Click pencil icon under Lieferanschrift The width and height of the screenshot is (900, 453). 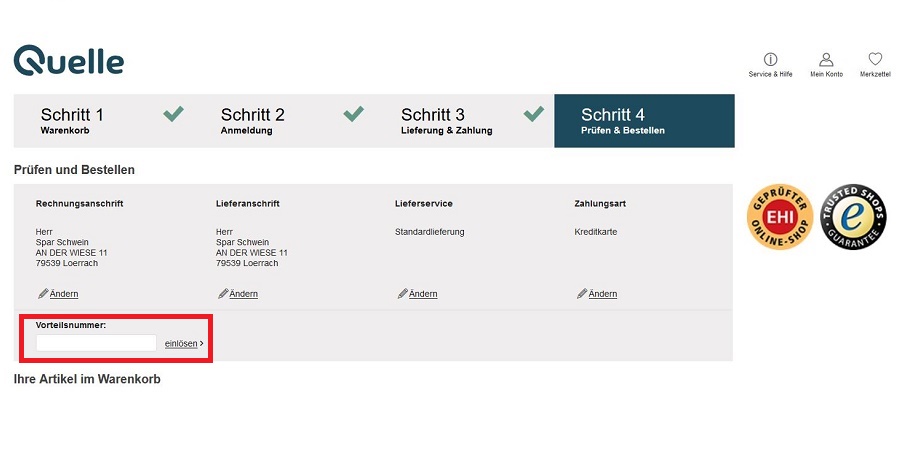coord(223,293)
